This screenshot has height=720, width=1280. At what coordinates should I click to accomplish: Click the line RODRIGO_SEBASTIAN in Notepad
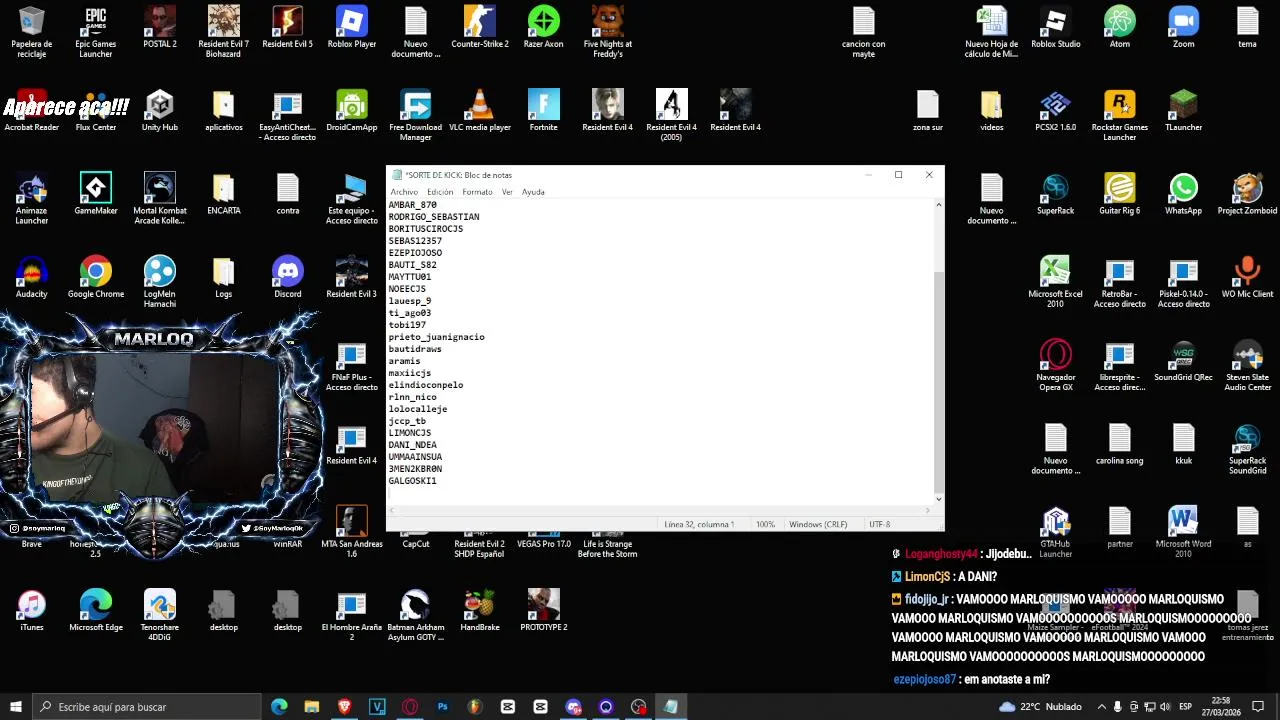click(x=434, y=217)
